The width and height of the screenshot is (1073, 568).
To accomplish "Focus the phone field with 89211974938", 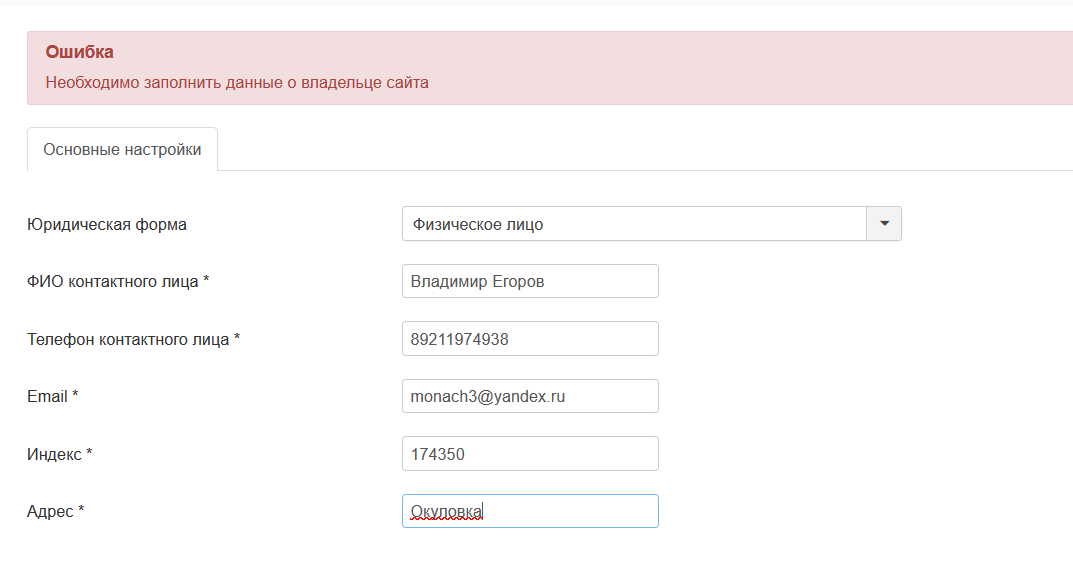I will [529, 339].
